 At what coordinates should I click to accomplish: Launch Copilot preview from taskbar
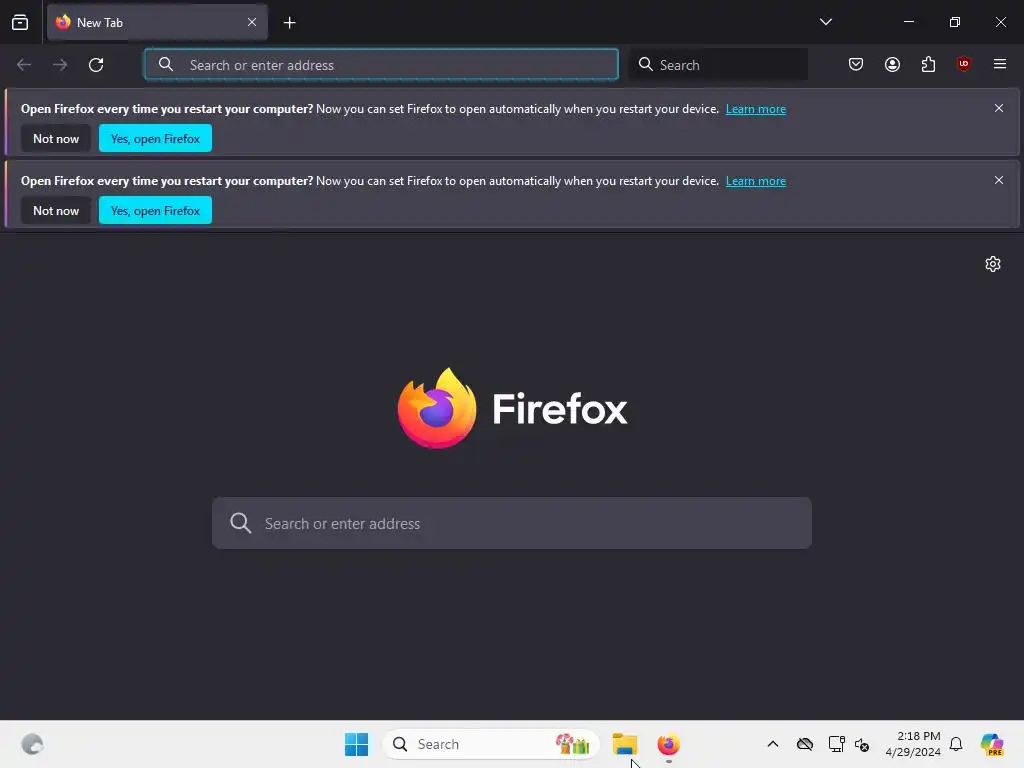pos(992,744)
